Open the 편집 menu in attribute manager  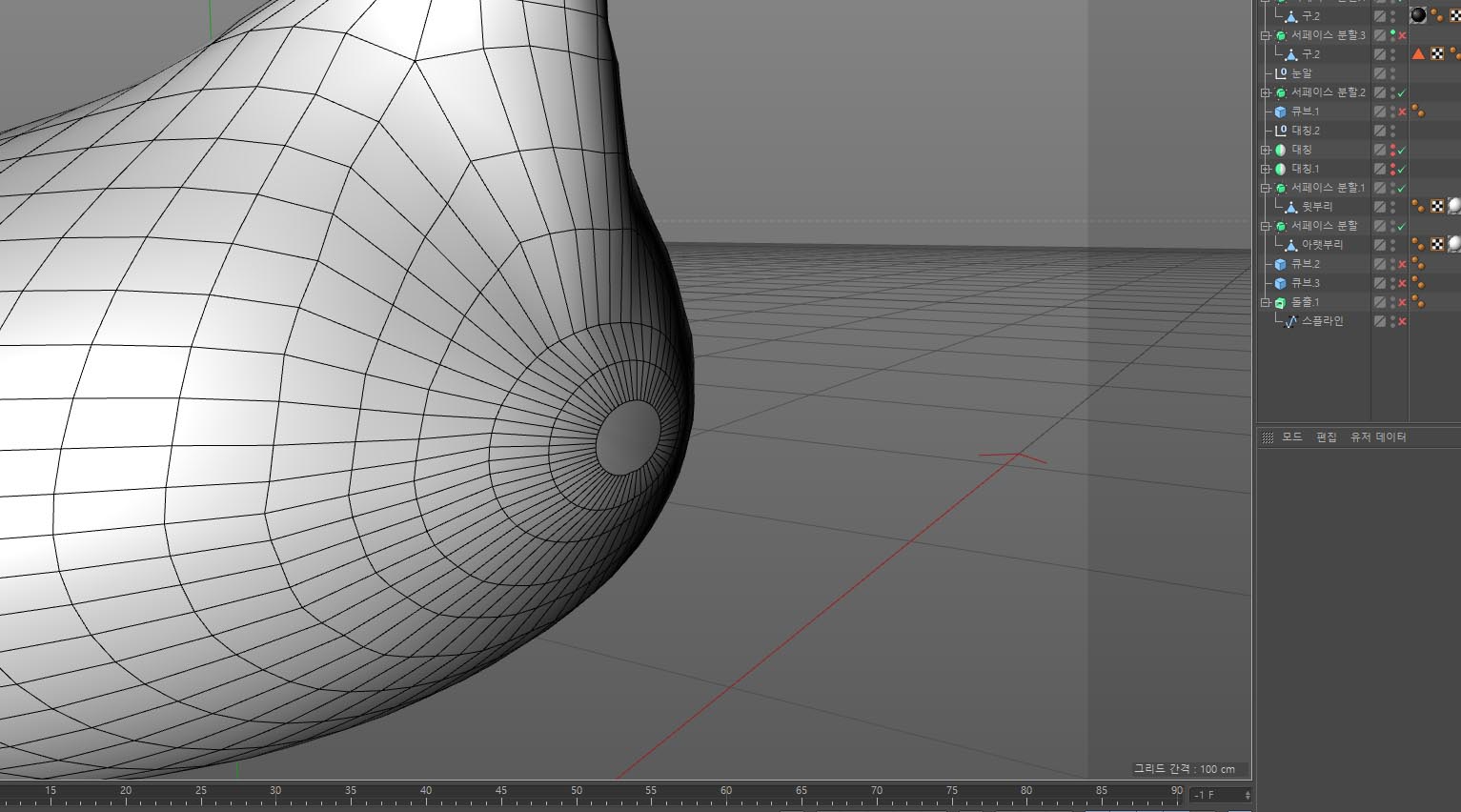pos(1327,436)
